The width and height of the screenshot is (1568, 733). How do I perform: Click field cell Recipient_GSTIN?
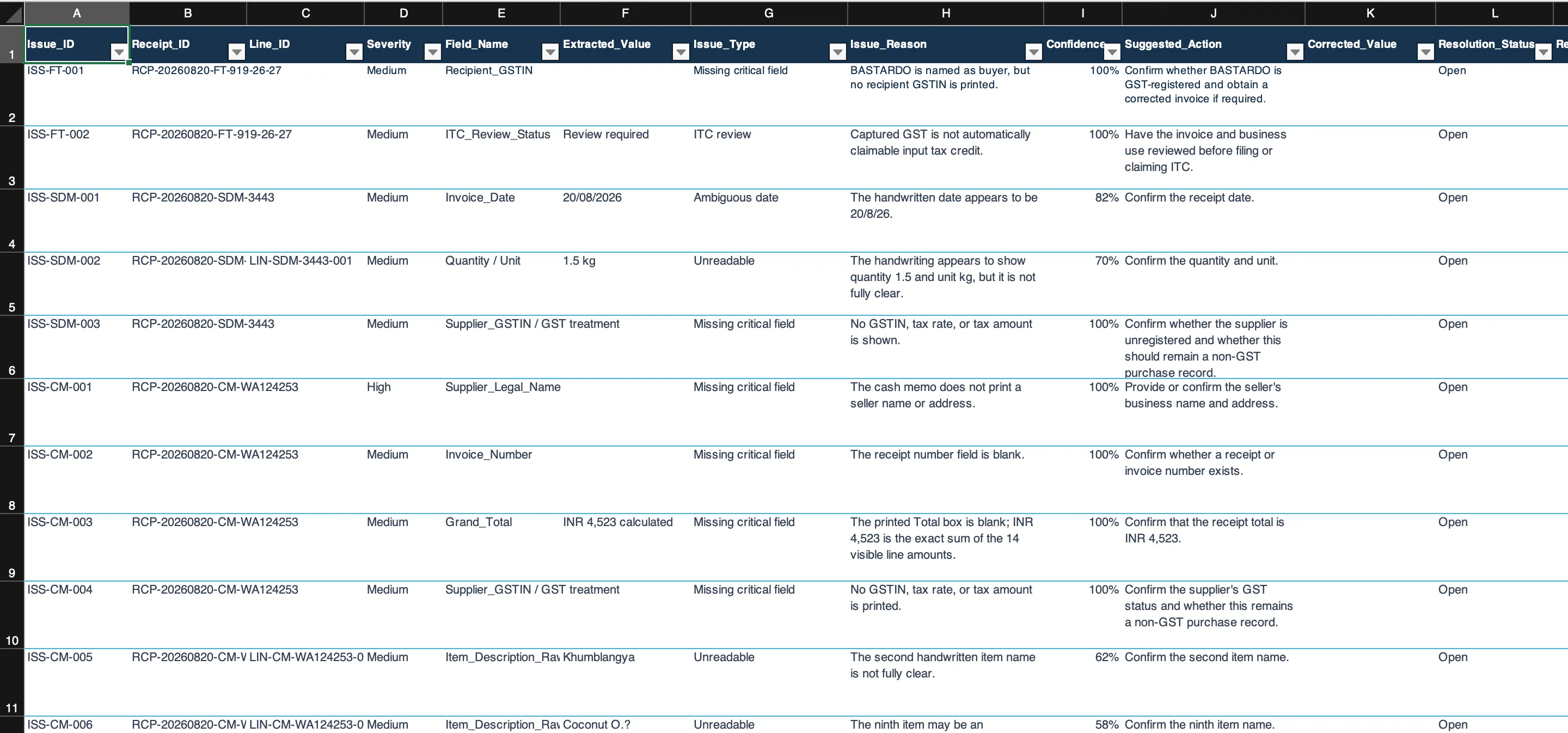[x=501, y=94]
